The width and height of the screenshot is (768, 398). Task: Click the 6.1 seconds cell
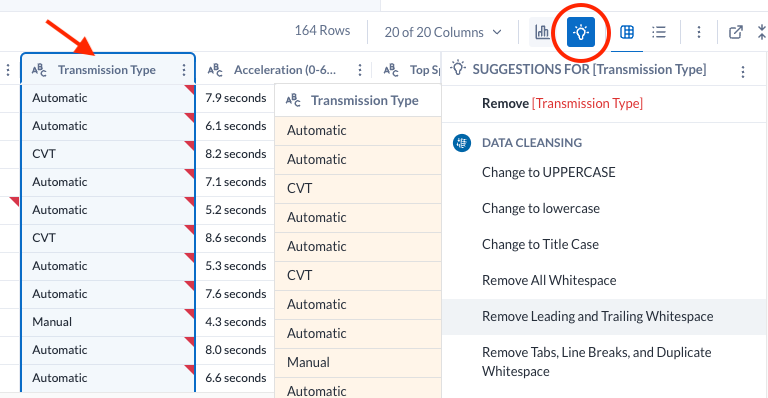pos(236,126)
